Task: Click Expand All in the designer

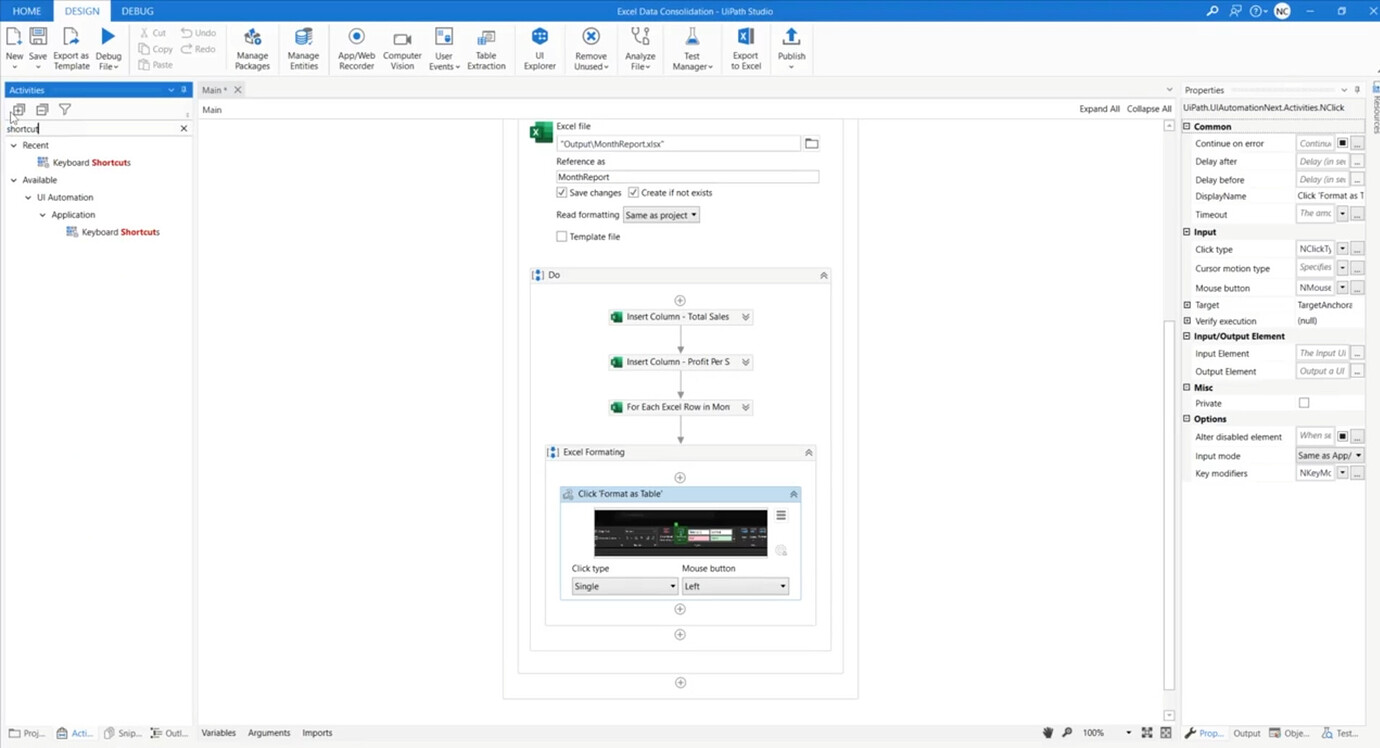Action: (1099, 108)
